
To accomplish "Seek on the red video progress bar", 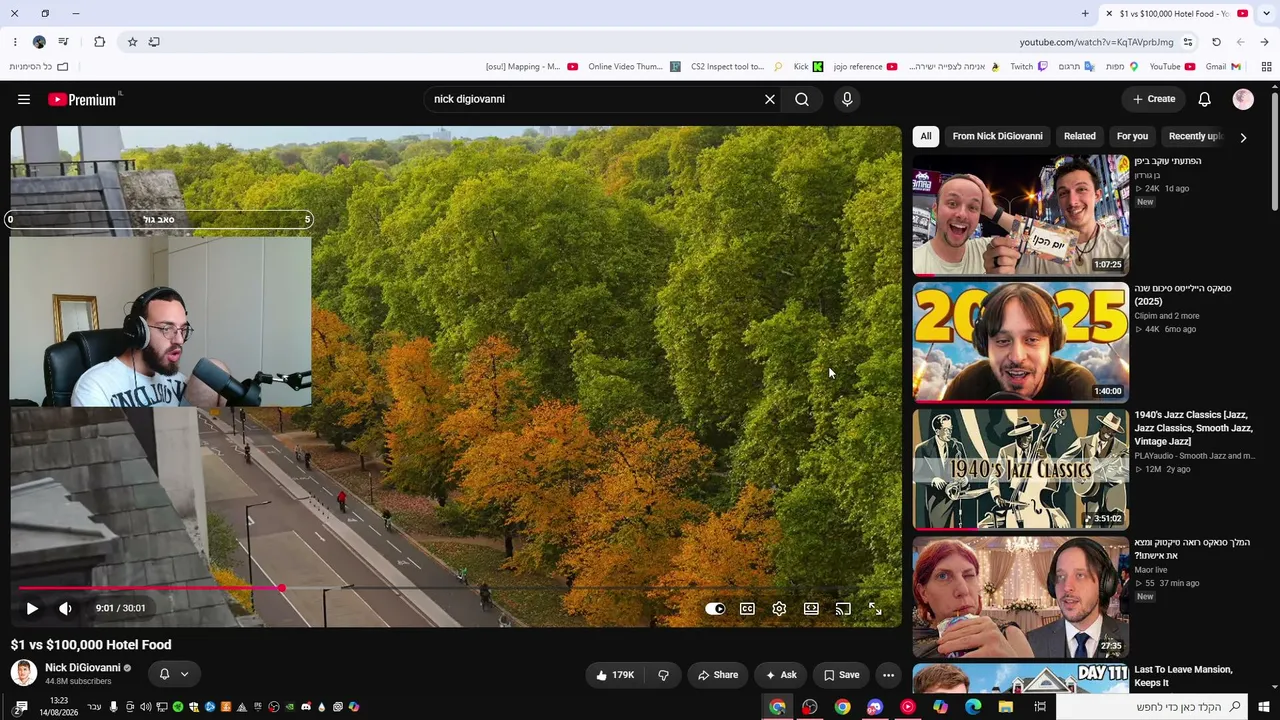I will pyautogui.click(x=455, y=588).
